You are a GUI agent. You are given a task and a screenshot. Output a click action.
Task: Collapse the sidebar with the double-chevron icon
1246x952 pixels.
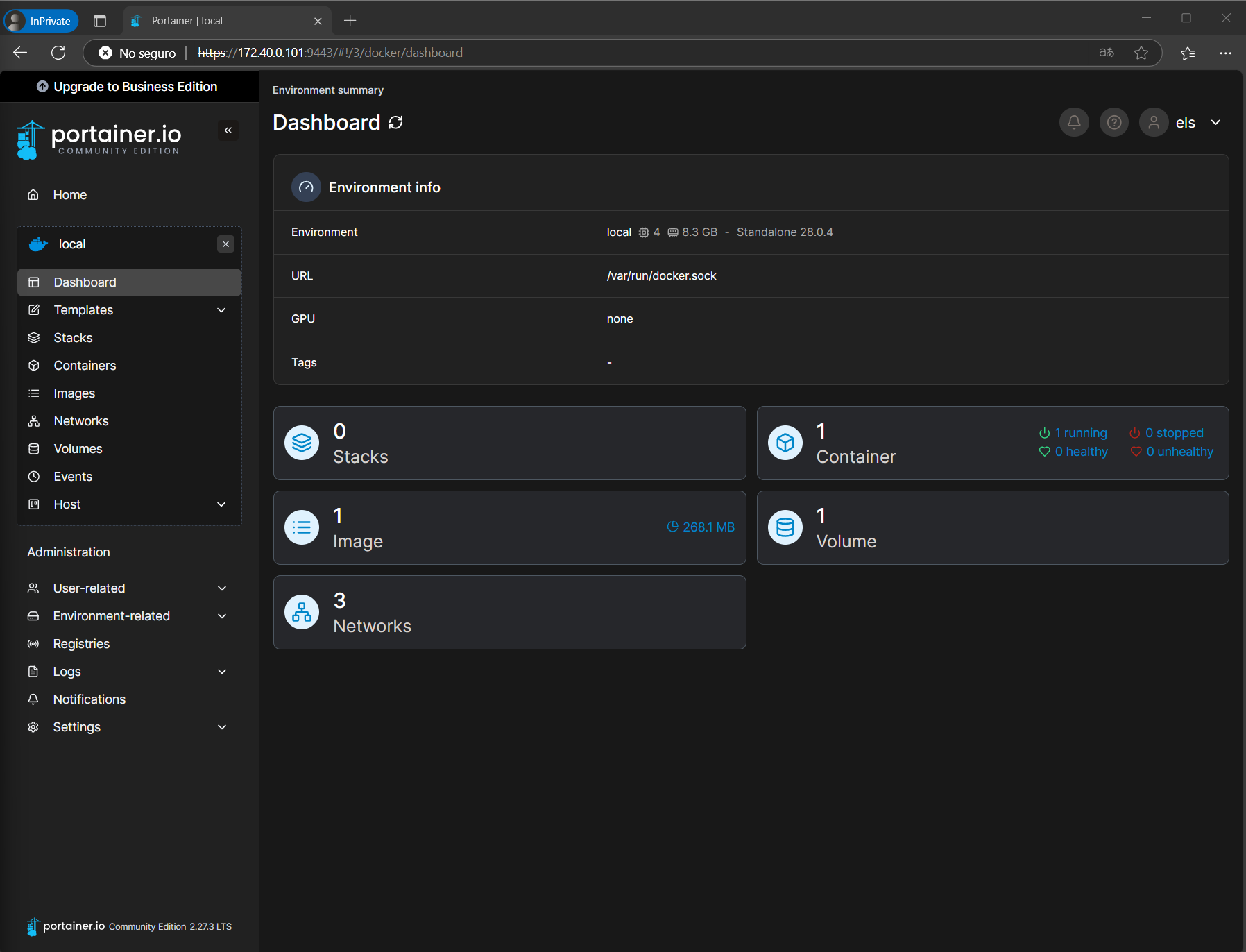(228, 130)
